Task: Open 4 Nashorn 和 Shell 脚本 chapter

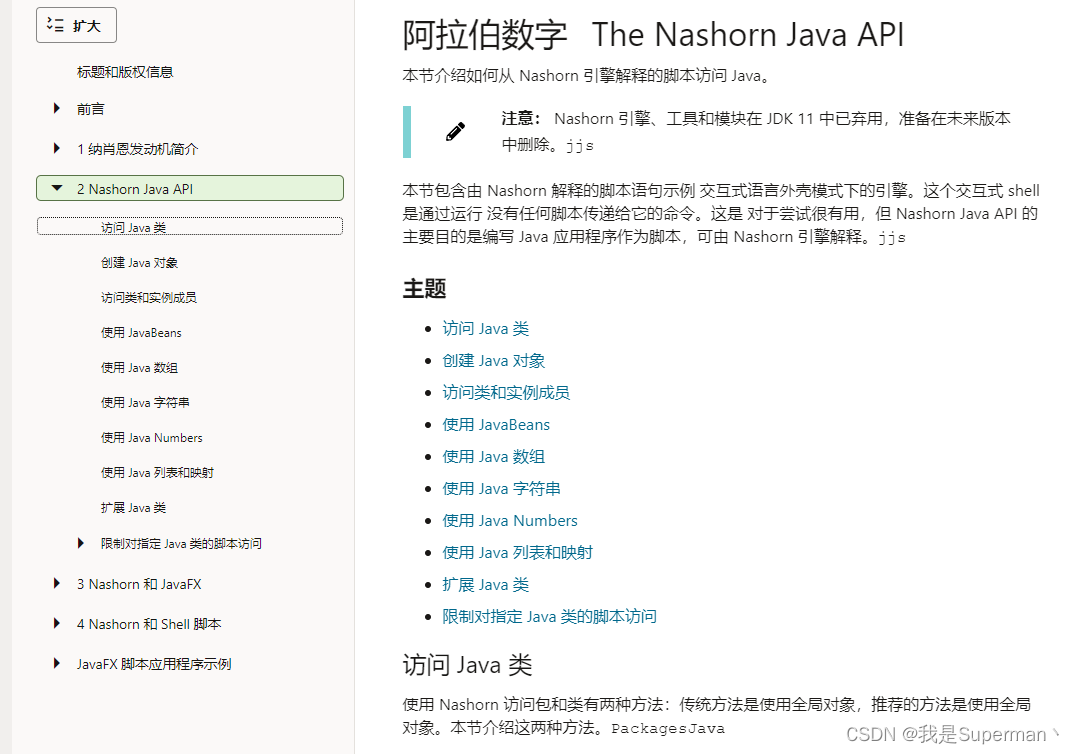Action: click(x=149, y=624)
